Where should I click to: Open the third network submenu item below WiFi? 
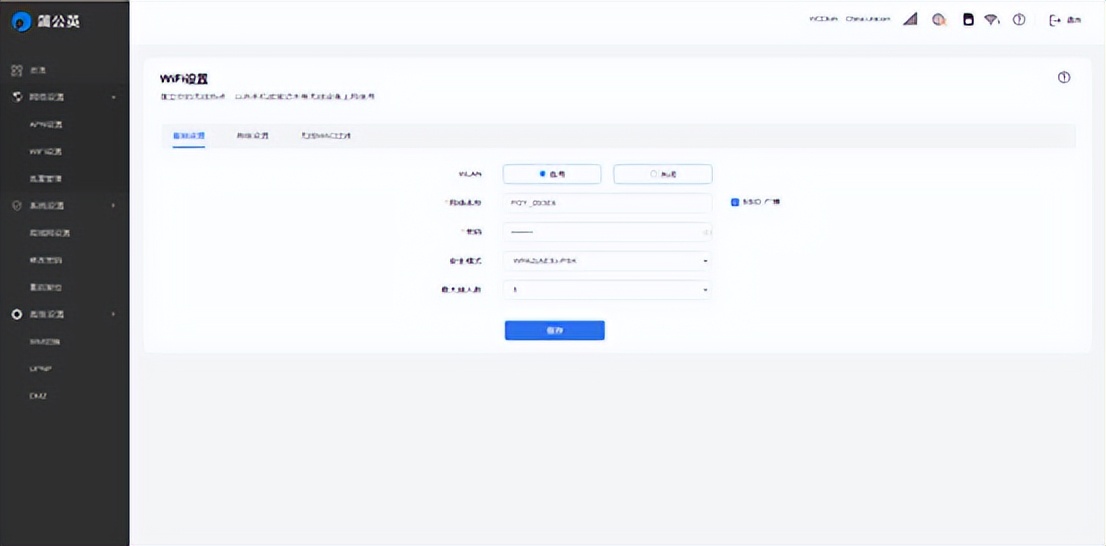click(46, 178)
